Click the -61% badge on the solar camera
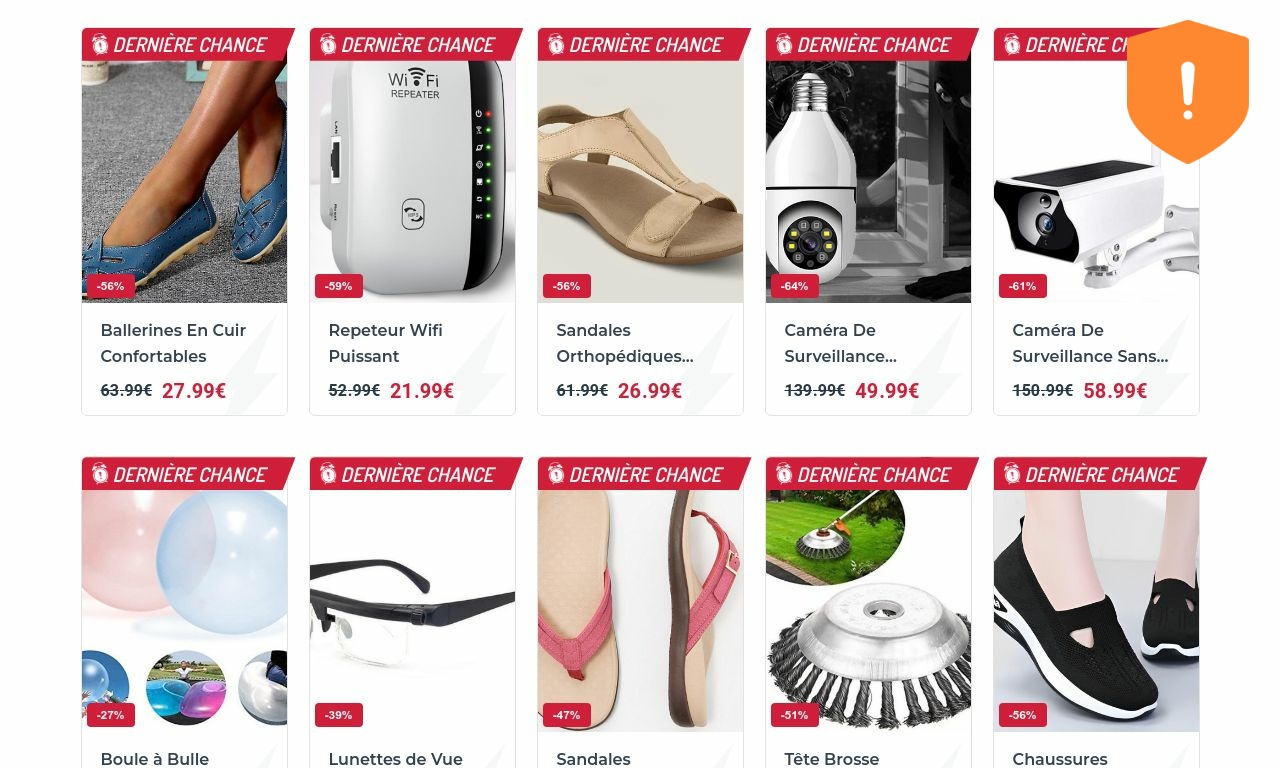Viewport: 1280px width, 768px height. click(x=1023, y=286)
